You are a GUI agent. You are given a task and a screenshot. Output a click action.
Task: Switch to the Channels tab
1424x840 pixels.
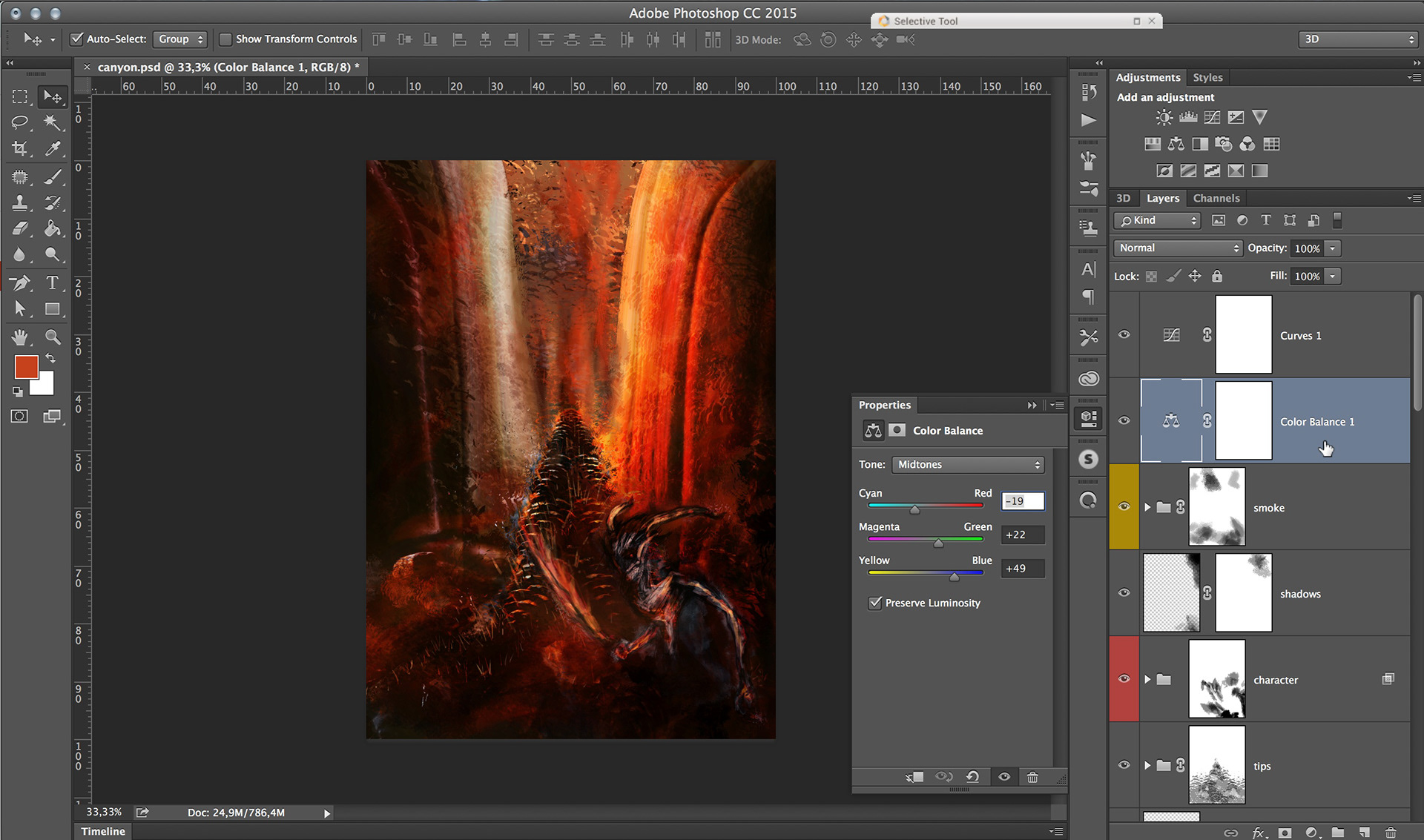(x=1216, y=198)
